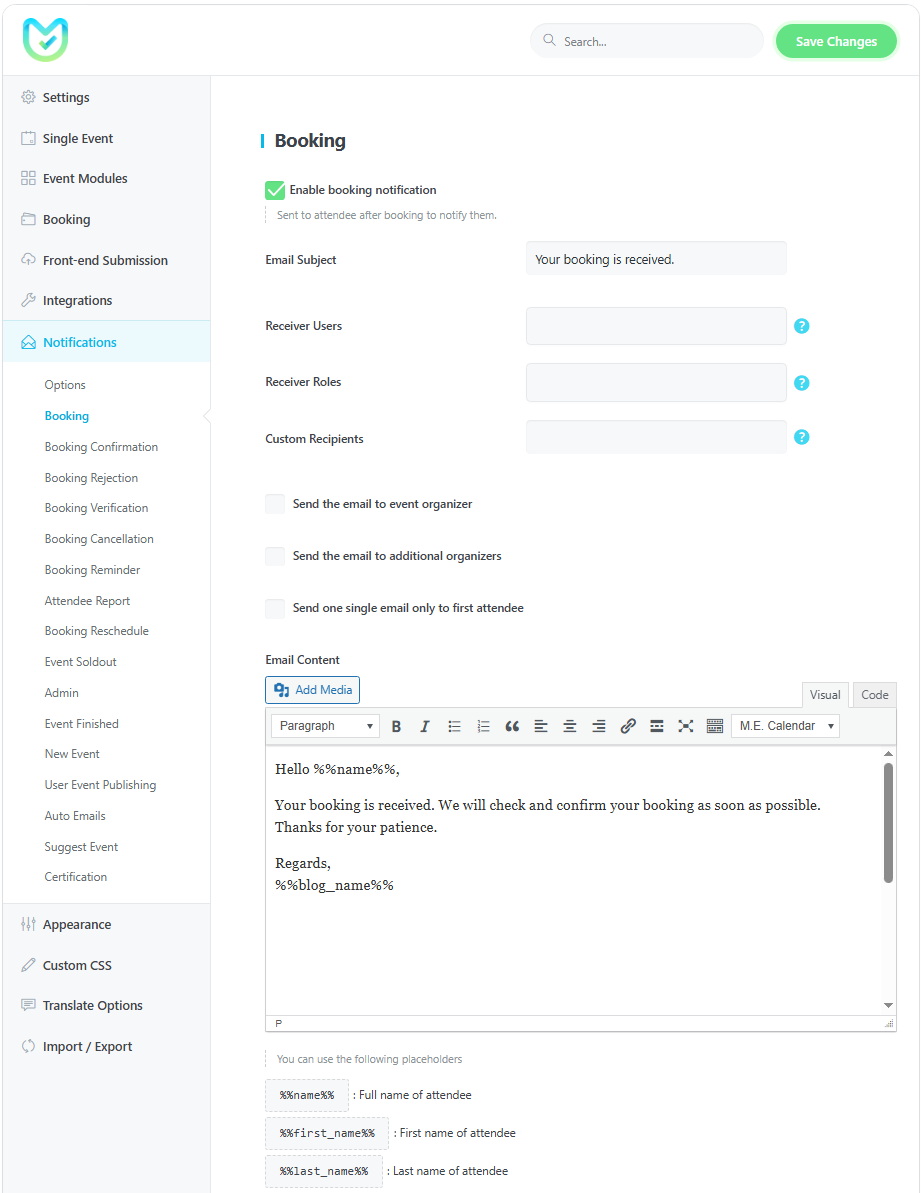Open fullscreen editor mode icon
922x1193 pixels.
[x=686, y=726]
